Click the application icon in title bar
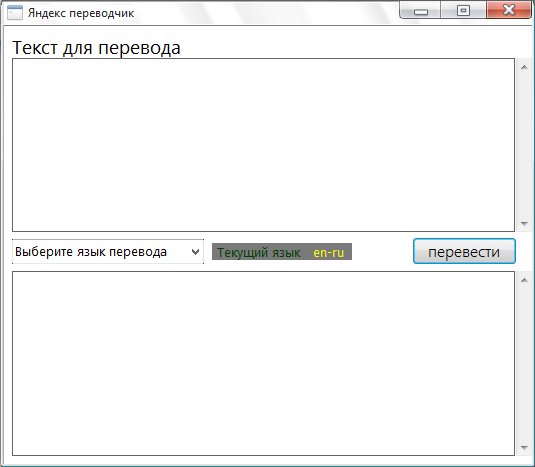 [15, 13]
